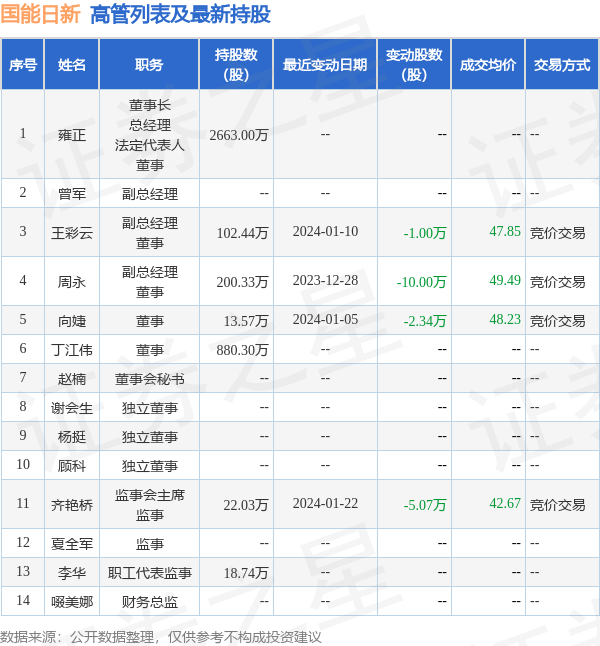Image resolution: width=600 pixels, height=646 pixels.
Task: Click the name 赵楠
Action: pyautogui.click(x=72, y=379)
